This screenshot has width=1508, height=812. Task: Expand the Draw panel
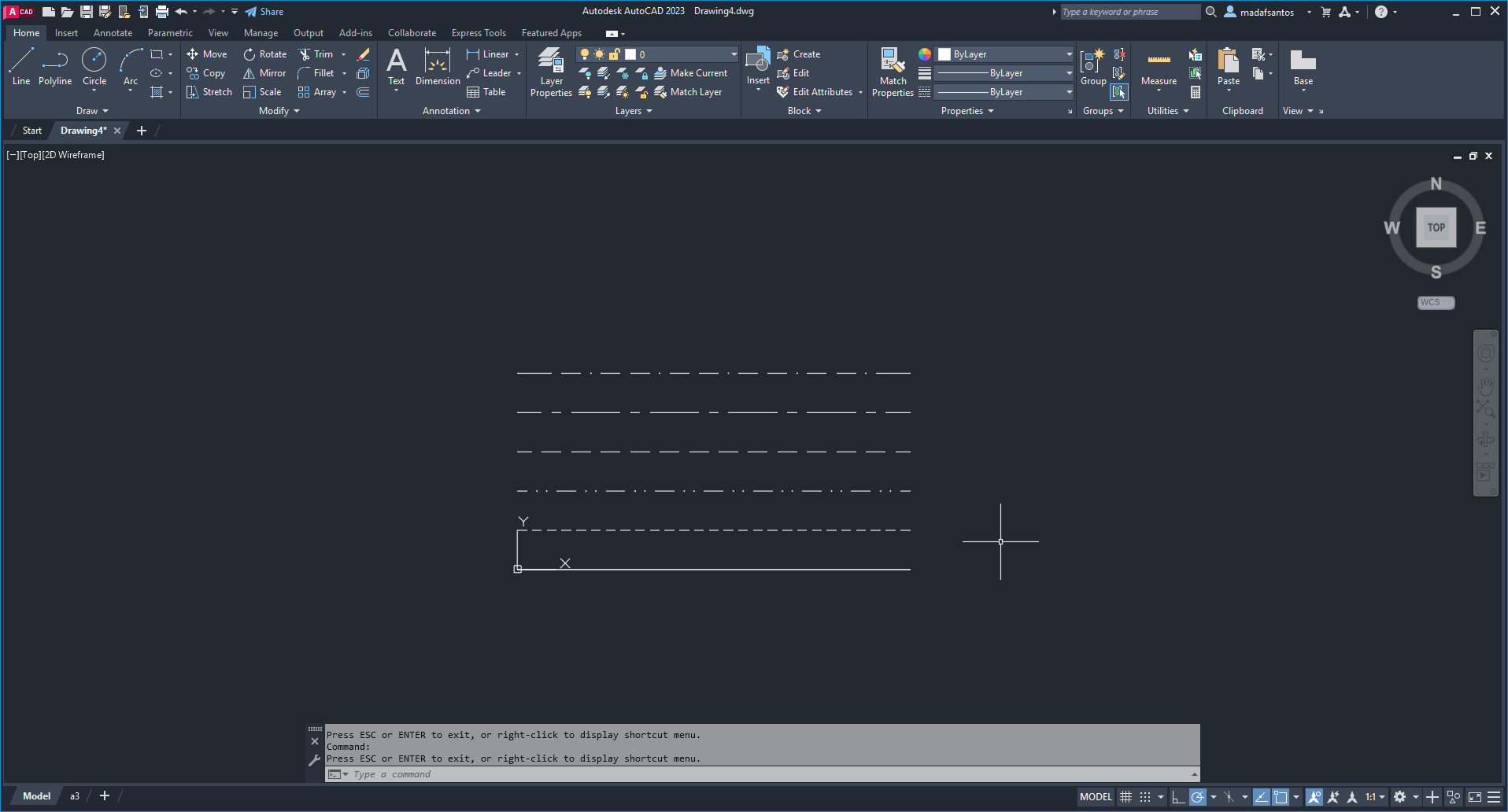pyautogui.click(x=92, y=111)
